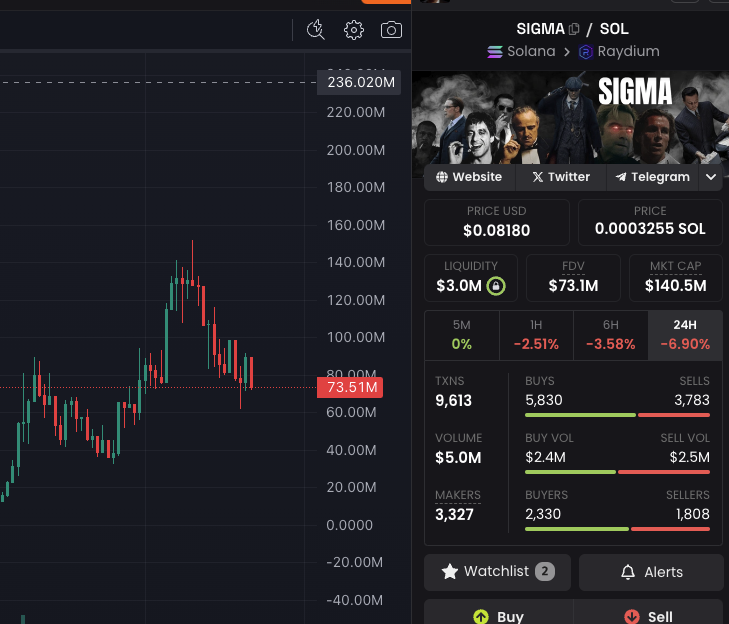Select the 5M timeframe tab
The image size is (729, 624).
tap(462, 335)
